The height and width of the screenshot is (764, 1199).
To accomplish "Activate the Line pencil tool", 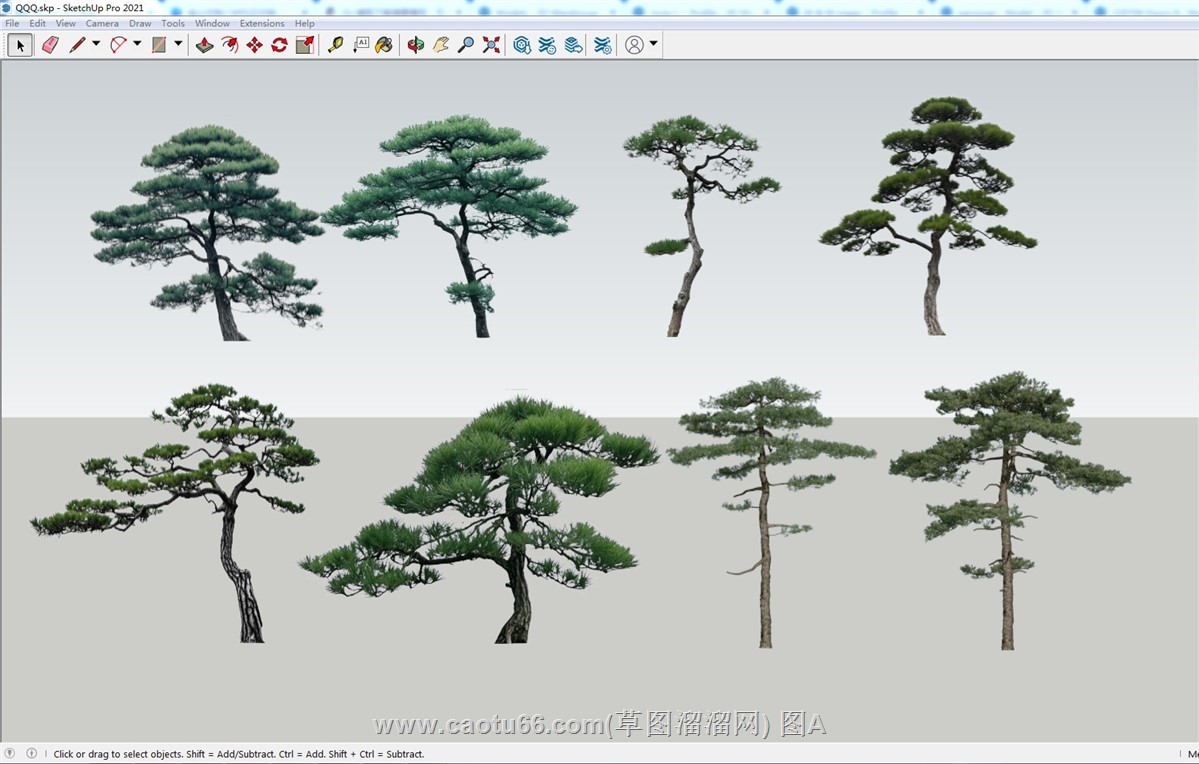I will tap(77, 45).
